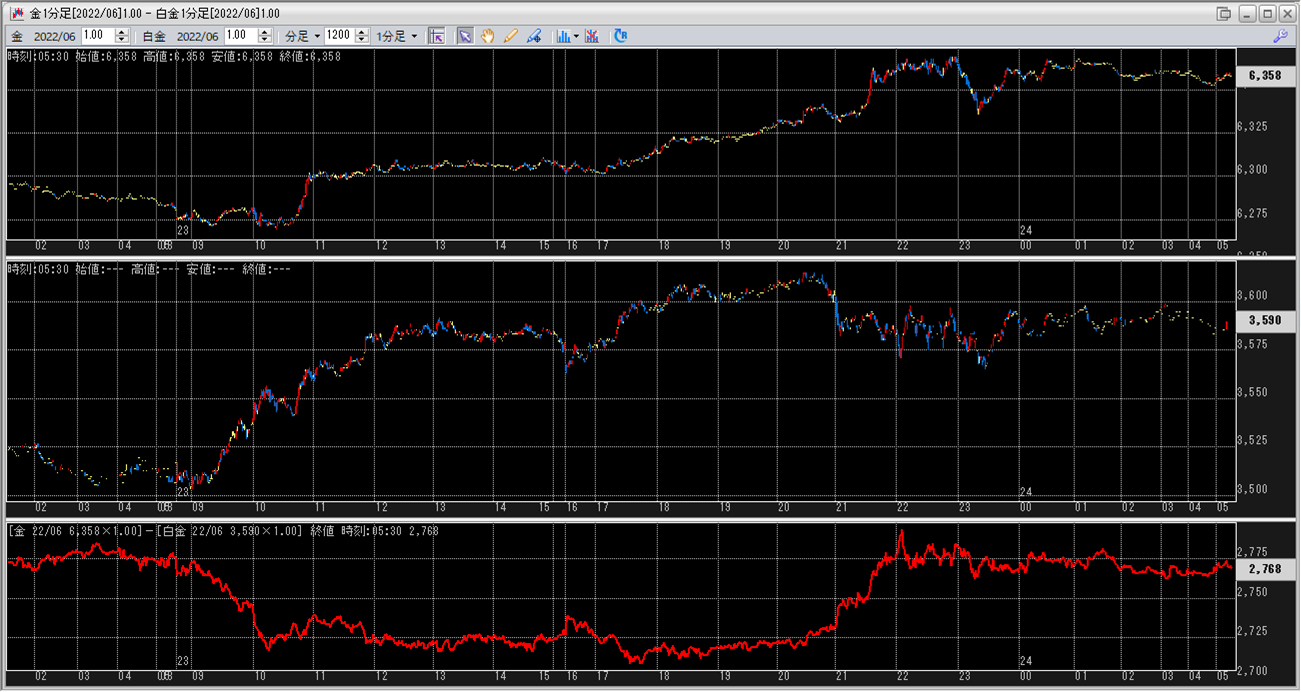Click the 6,358 gold price label
The image size is (1301, 692).
click(1267, 76)
